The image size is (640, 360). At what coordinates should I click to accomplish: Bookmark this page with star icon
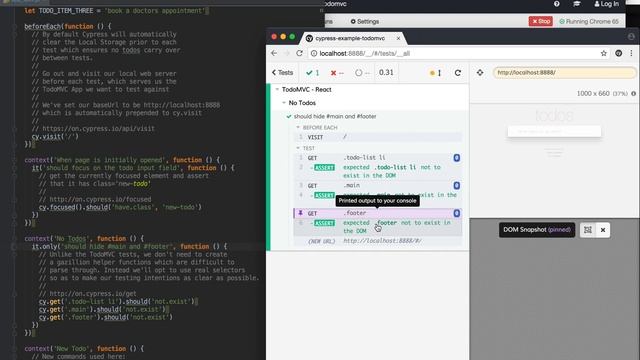coord(604,53)
